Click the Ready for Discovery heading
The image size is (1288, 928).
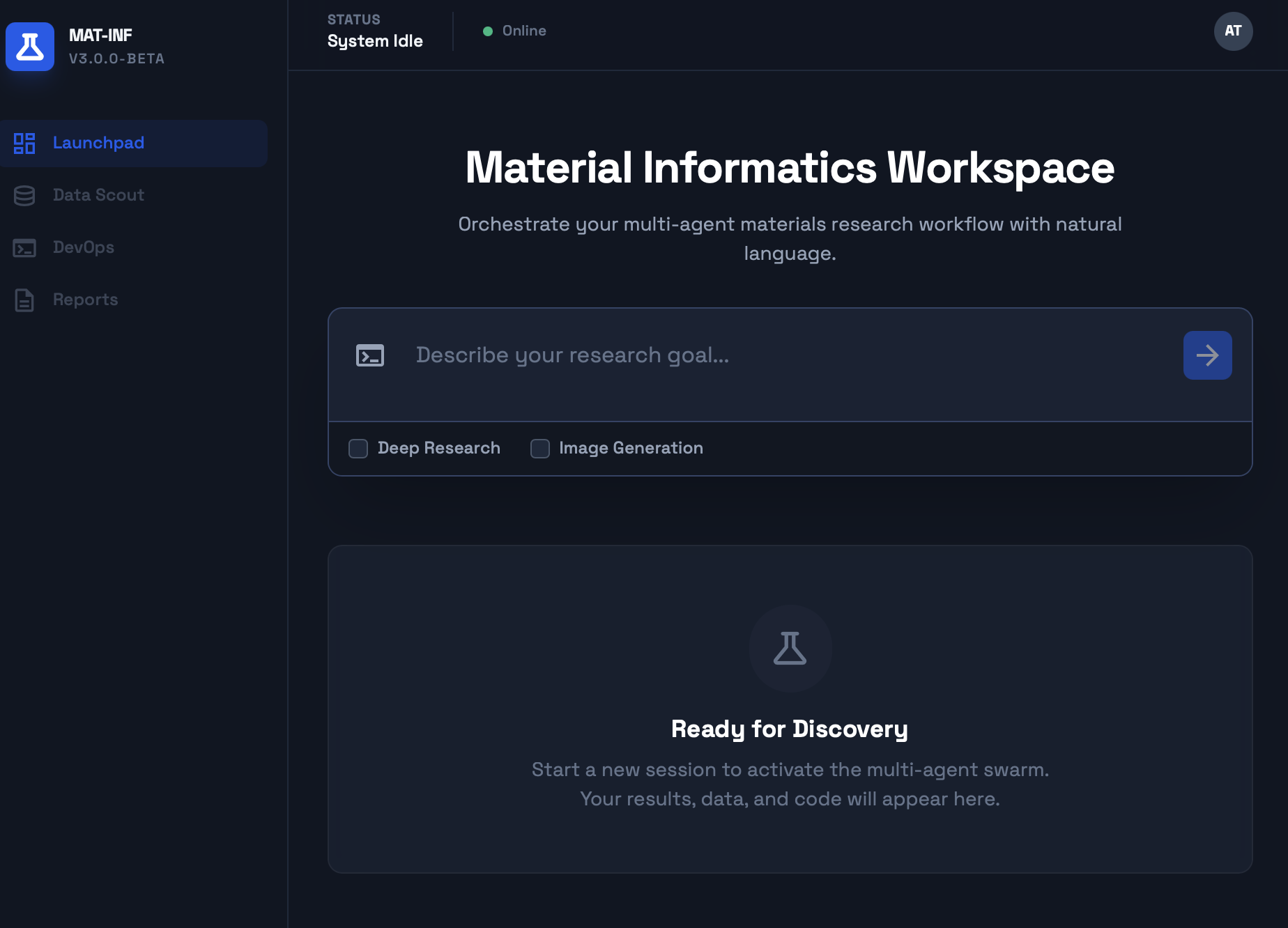pos(790,729)
